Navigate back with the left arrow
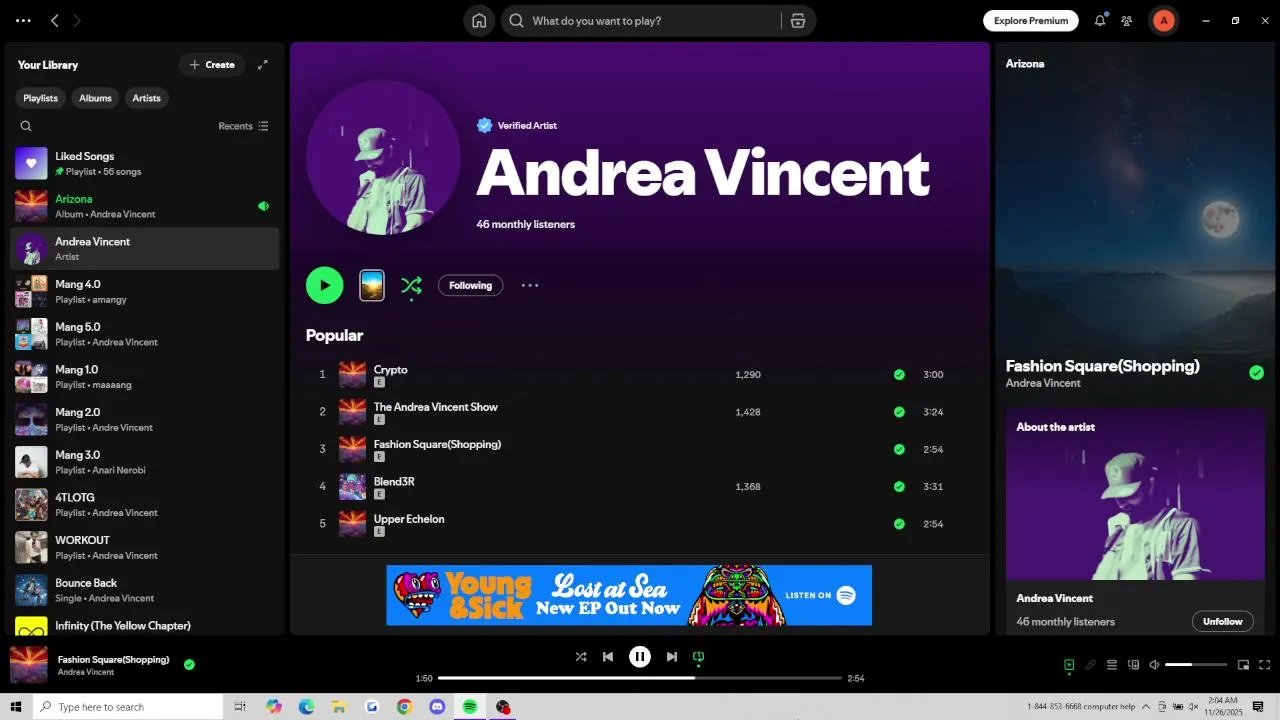 tap(55, 20)
